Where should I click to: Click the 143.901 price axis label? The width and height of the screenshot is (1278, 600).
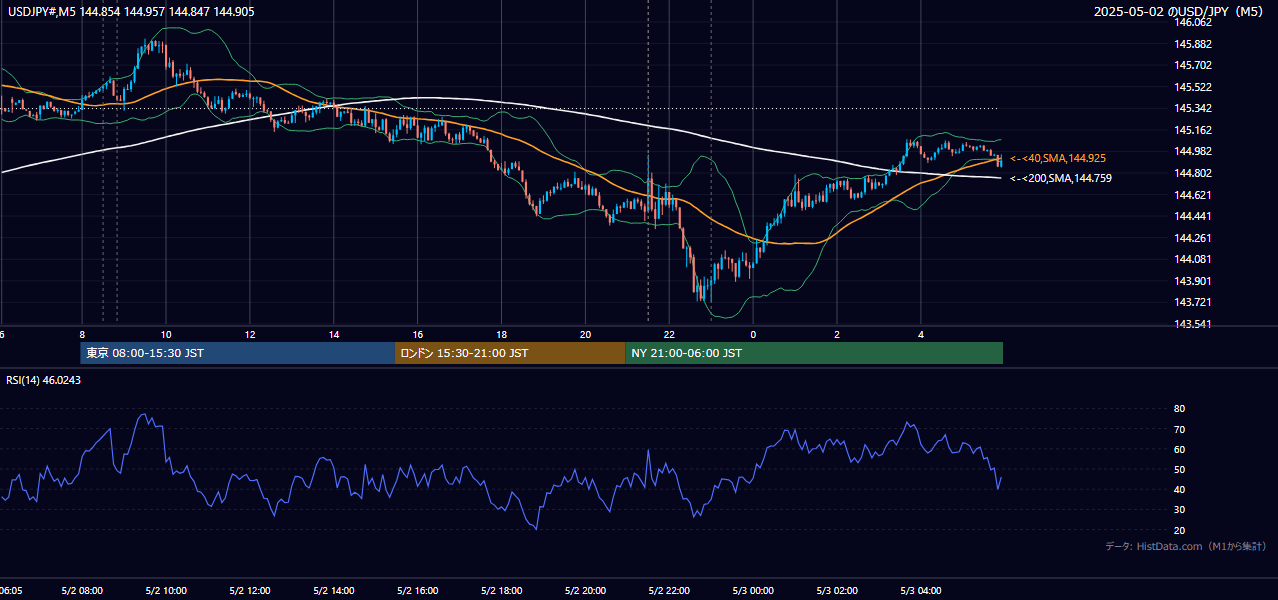[1192, 281]
